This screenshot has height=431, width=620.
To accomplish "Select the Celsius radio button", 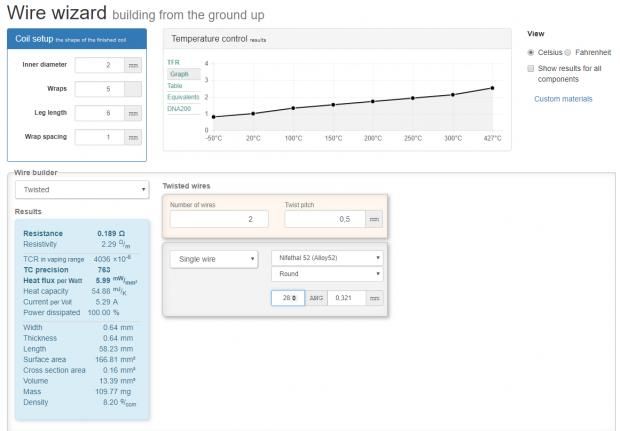I will (x=531, y=52).
